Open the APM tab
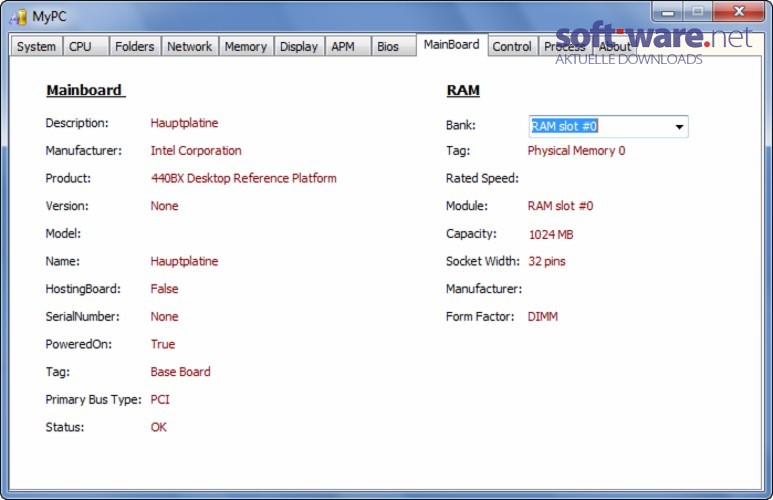The image size is (773, 500). pos(348,46)
